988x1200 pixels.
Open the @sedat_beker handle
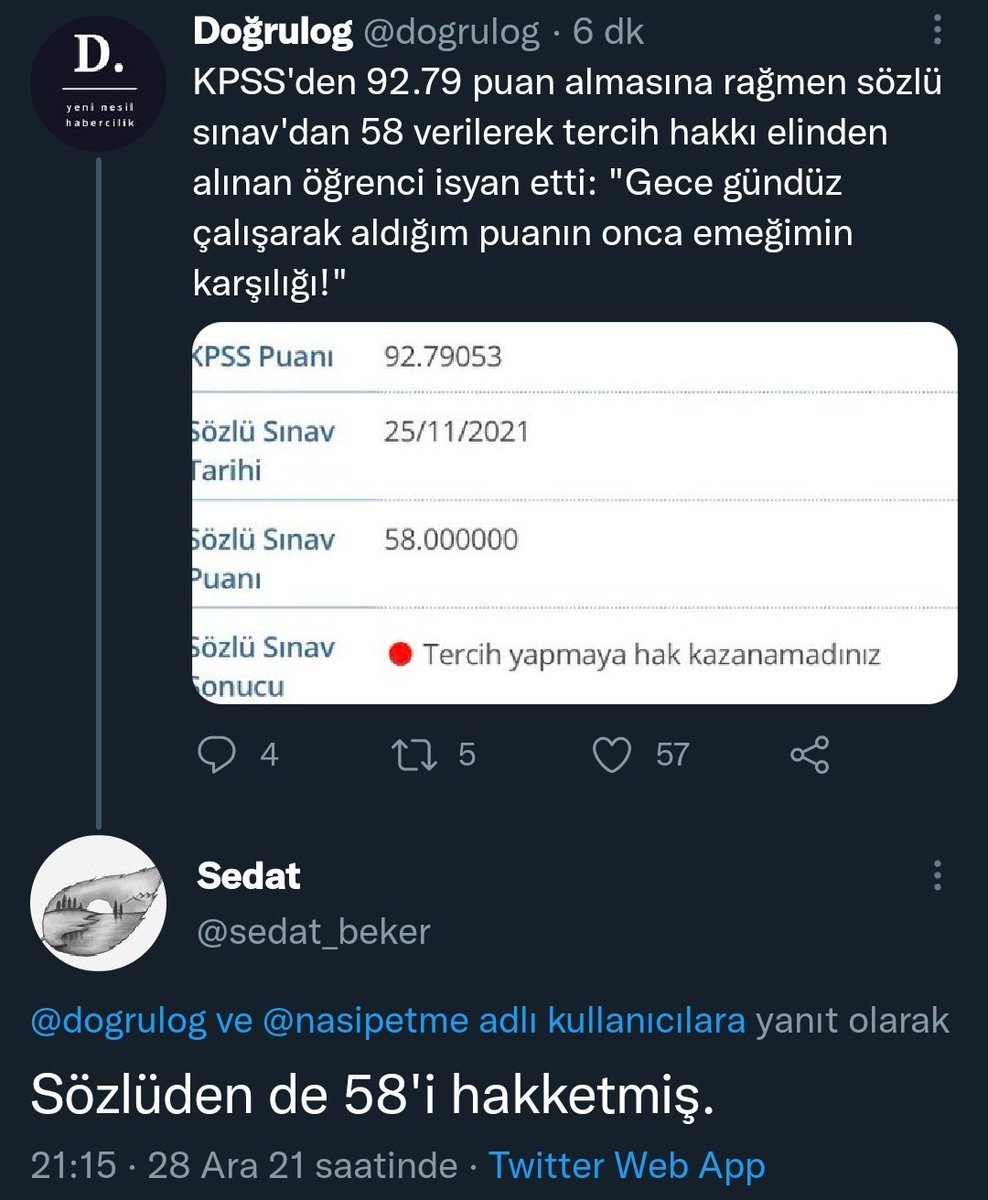(313, 931)
